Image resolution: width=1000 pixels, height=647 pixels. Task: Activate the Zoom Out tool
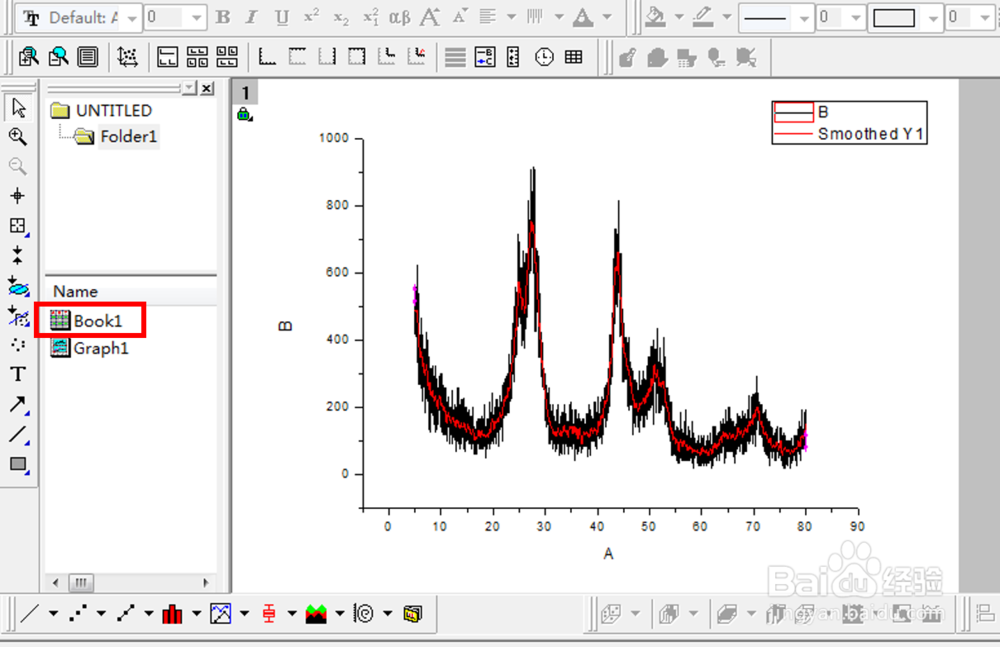click(18, 167)
